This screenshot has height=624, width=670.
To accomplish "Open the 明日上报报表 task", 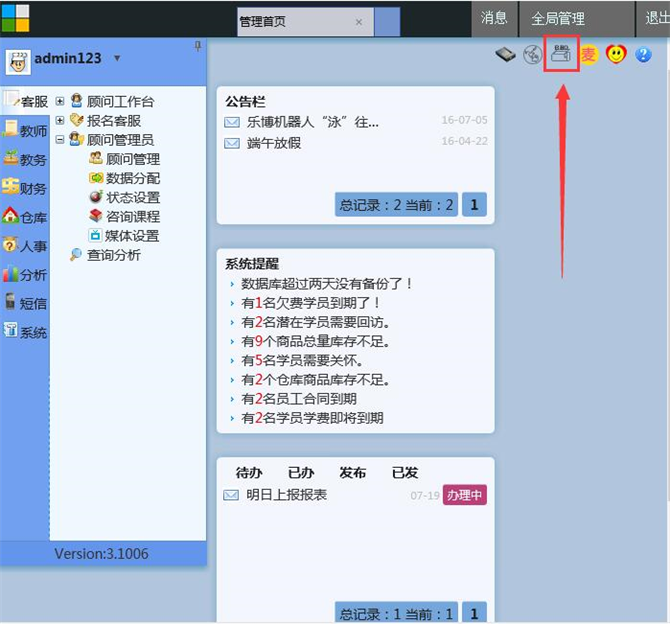I will coord(287,495).
